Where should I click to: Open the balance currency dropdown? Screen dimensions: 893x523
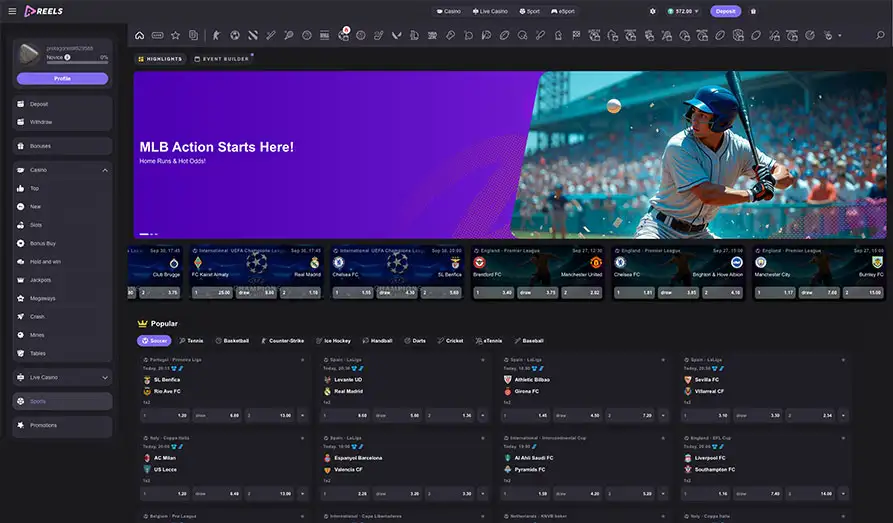683,11
